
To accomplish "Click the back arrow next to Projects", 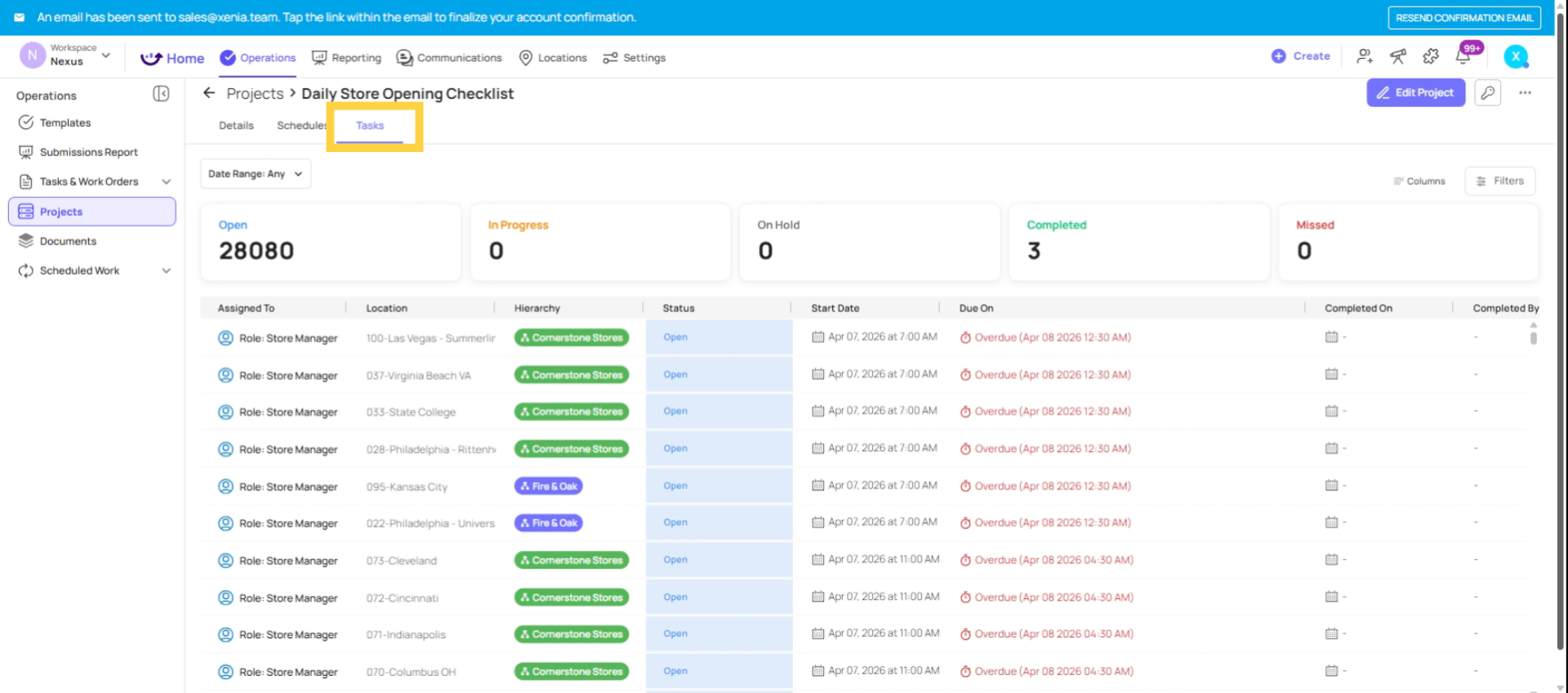I will 209,93.
